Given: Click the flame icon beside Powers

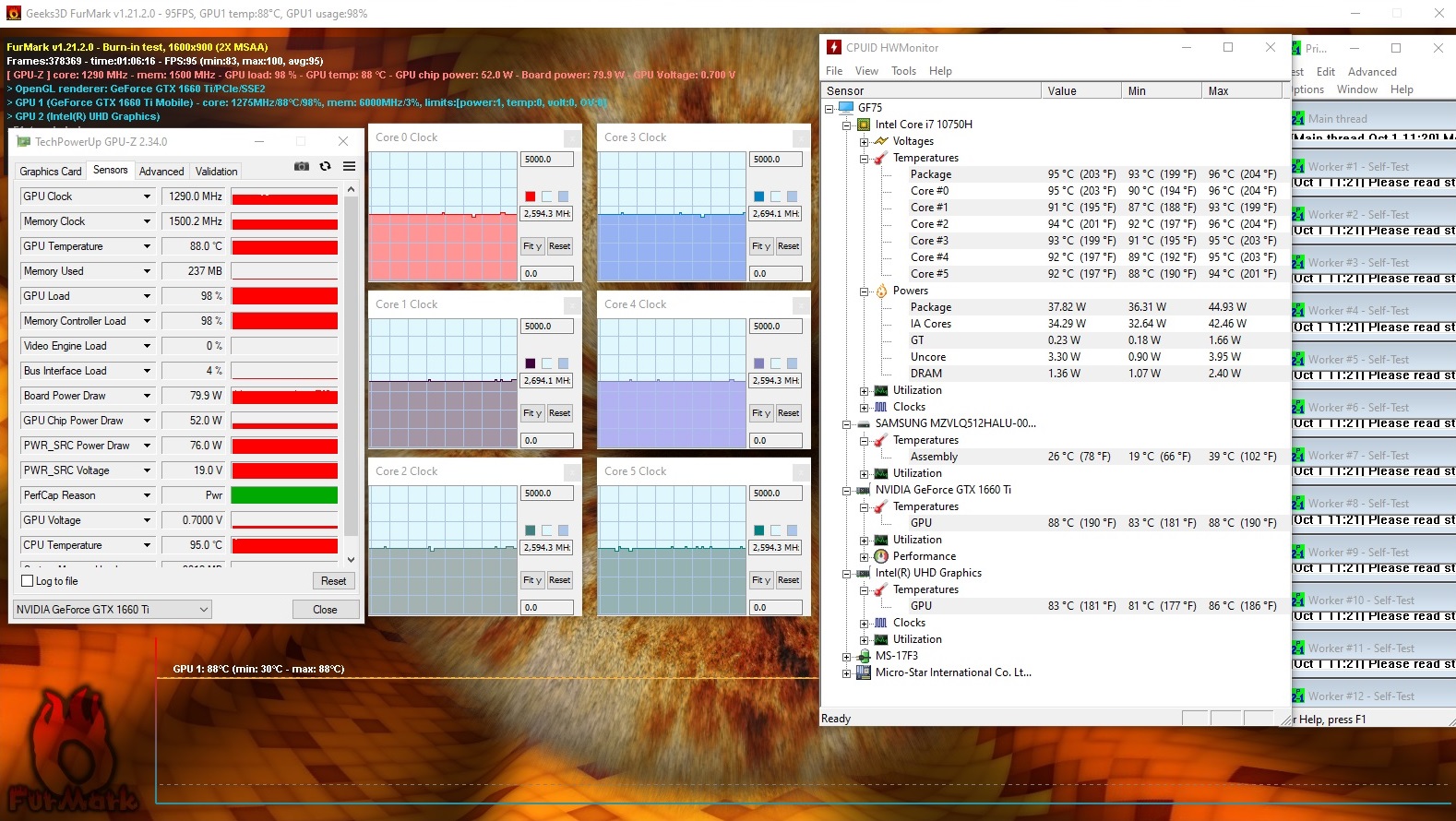Looking at the screenshot, I should pyautogui.click(x=881, y=291).
